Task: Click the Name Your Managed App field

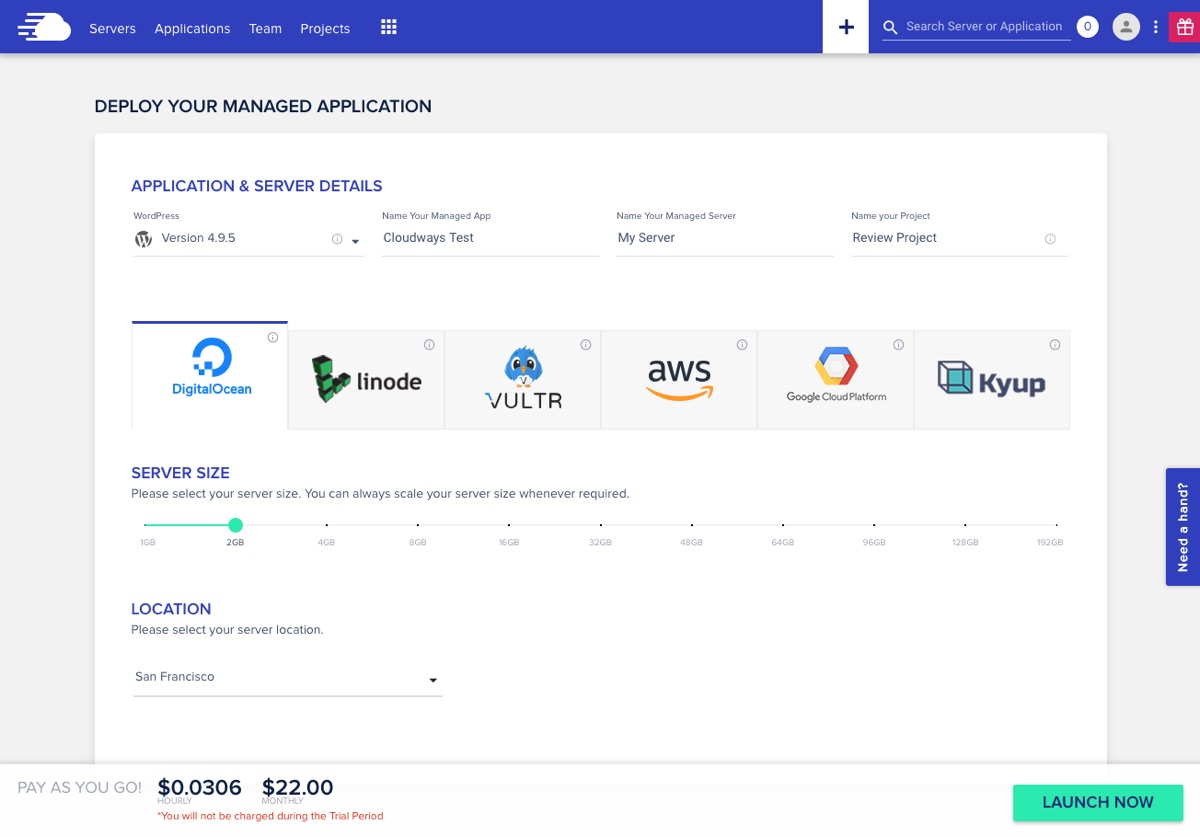Action: (490, 238)
